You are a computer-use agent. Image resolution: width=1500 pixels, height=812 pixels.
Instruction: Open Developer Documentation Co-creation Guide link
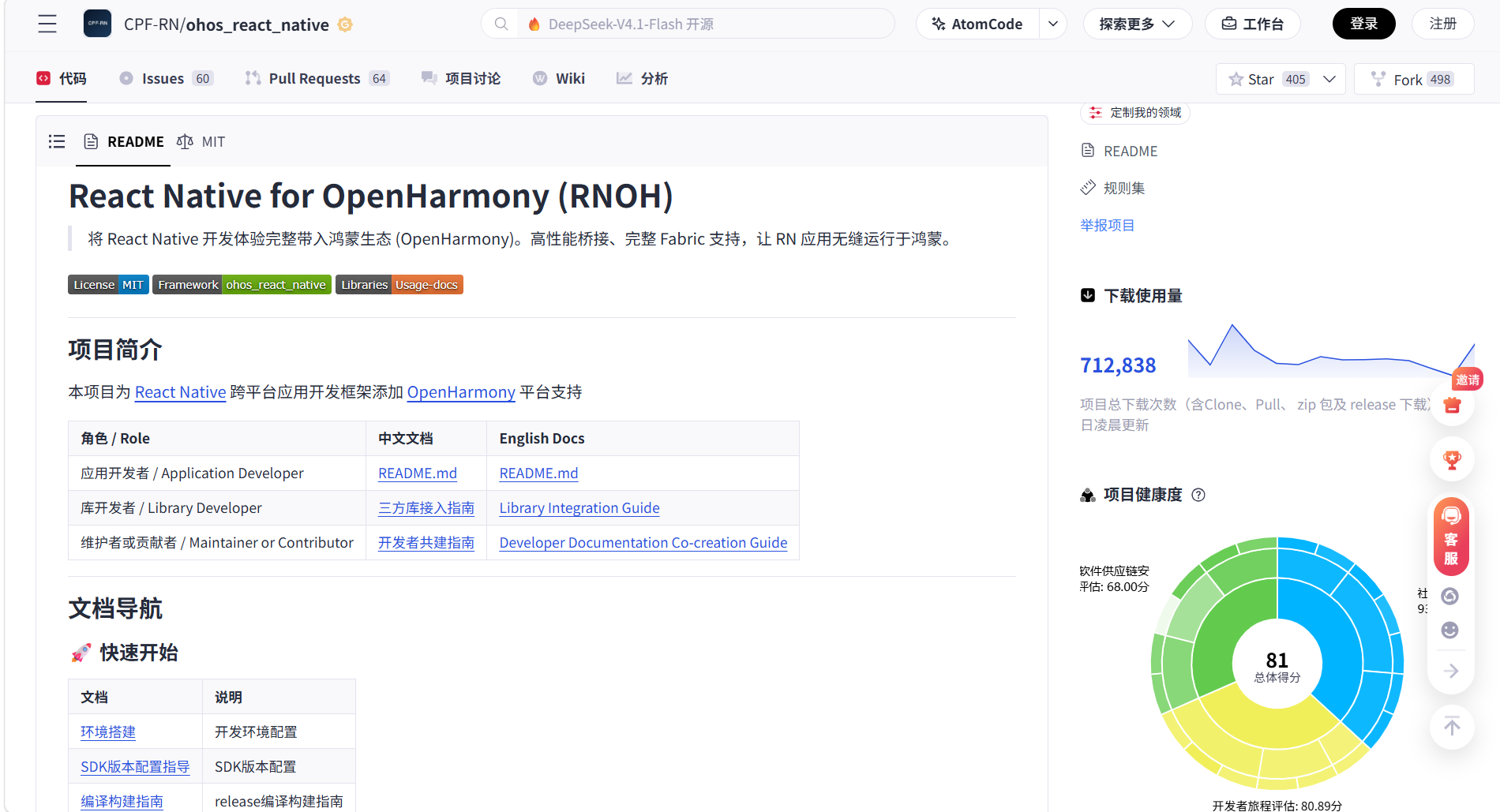click(643, 542)
